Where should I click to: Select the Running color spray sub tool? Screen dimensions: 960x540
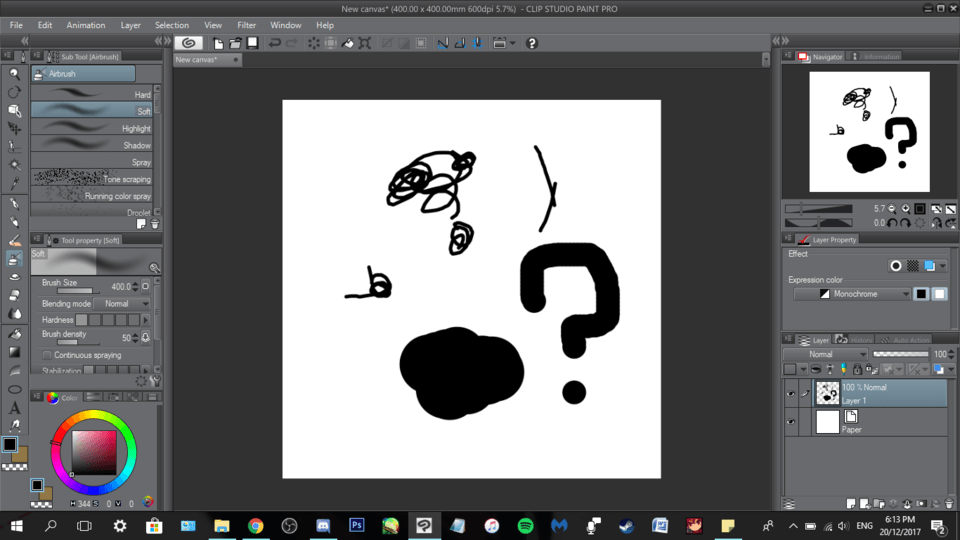point(92,196)
